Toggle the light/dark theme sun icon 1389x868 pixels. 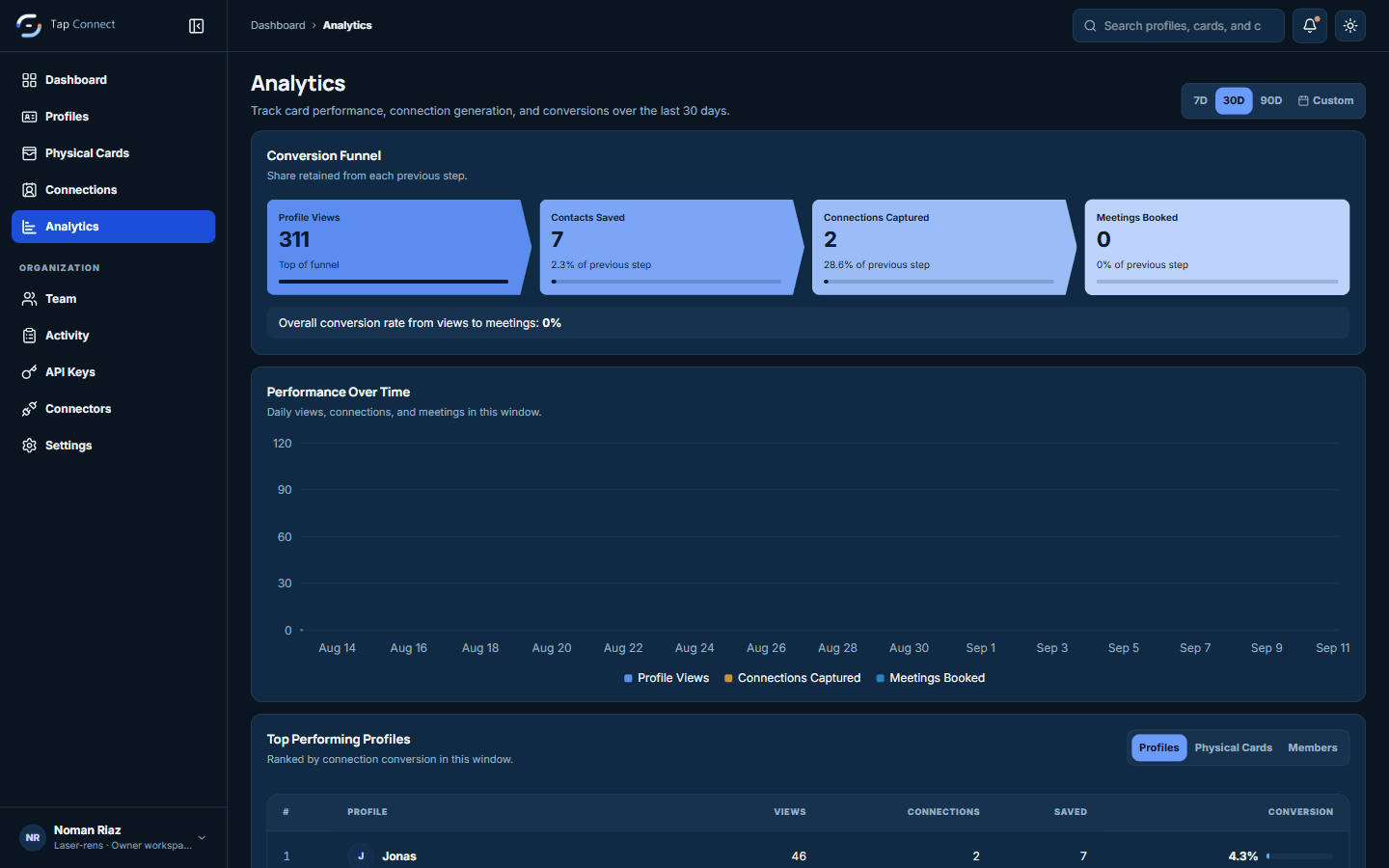pos(1350,26)
